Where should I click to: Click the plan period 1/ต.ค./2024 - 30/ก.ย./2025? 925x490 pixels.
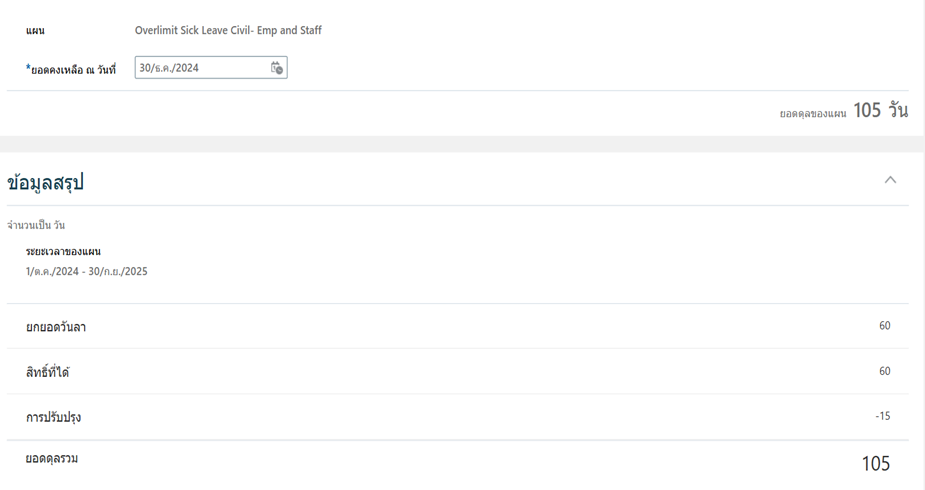pyautogui.click(x=87, y=271)
